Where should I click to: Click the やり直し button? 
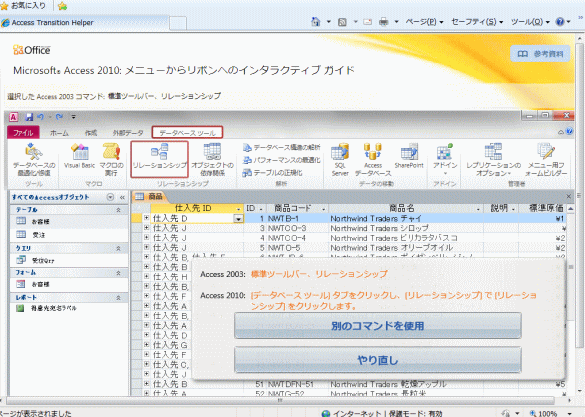coord(378,360)
